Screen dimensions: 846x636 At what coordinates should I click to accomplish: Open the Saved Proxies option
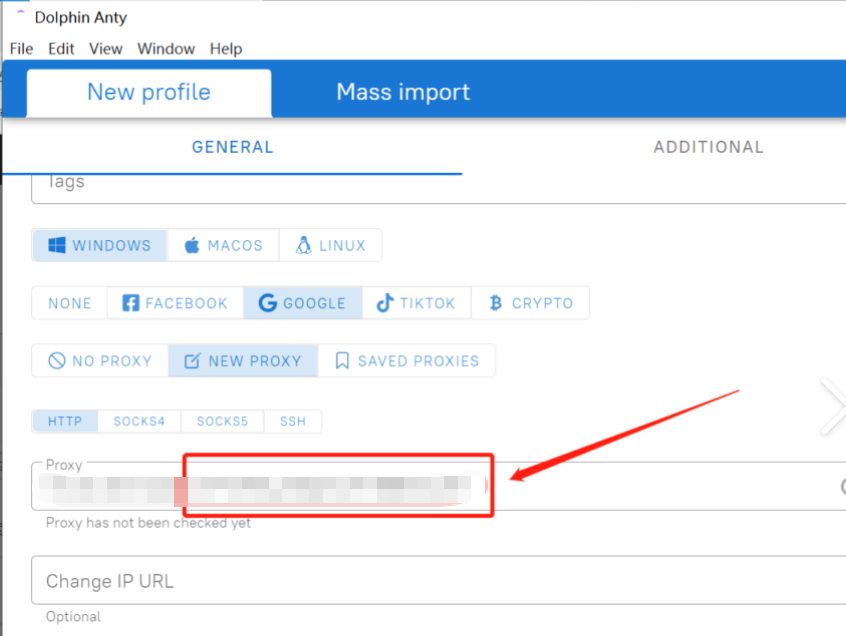[x=407, y=361]
